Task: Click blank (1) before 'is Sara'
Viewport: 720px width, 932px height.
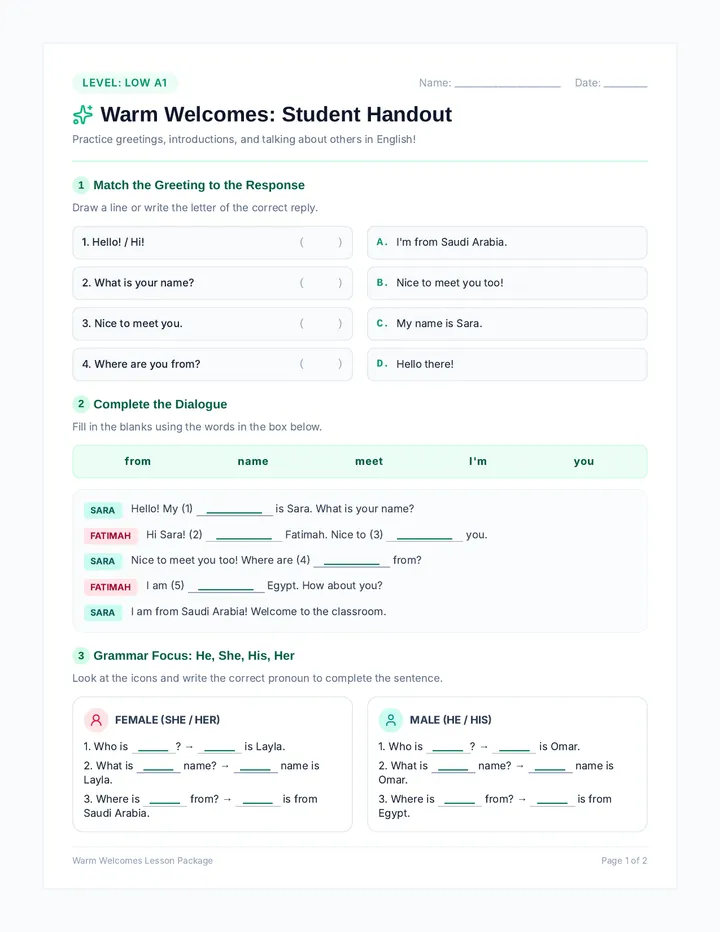Action: (234, 509)
